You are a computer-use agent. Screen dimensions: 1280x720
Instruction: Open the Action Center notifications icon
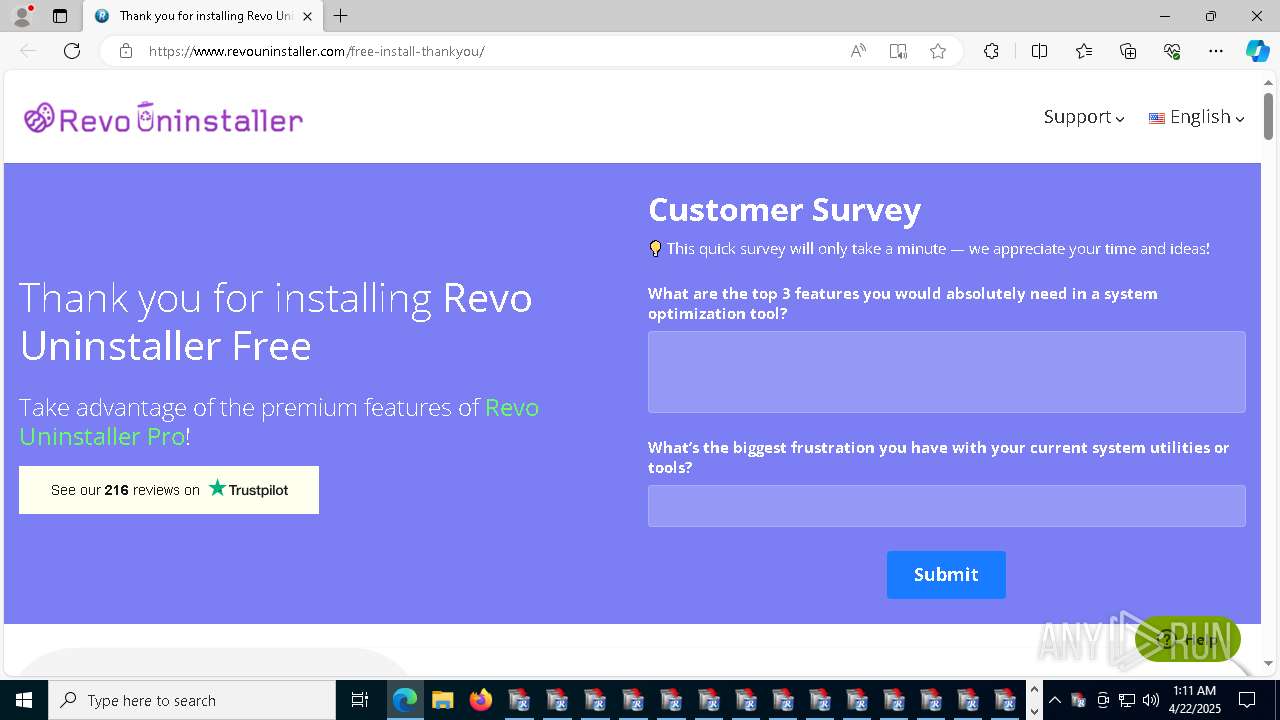[1247, 700]
